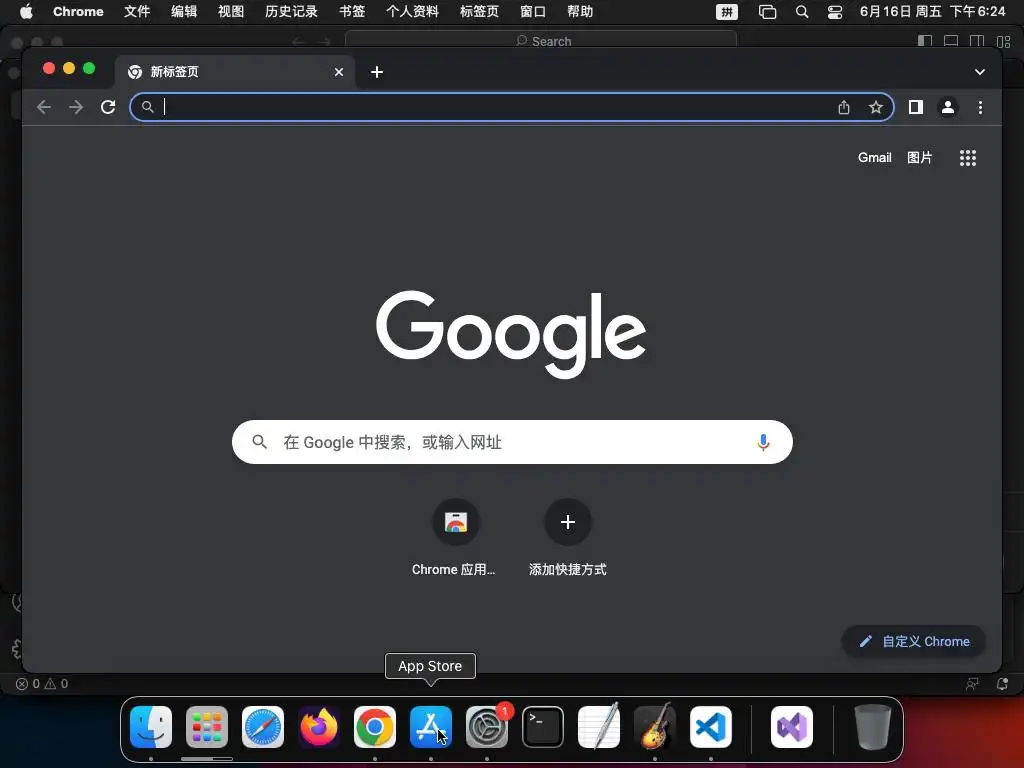
Task: Open the Chrome profile avatar
Action: (948, 107)
